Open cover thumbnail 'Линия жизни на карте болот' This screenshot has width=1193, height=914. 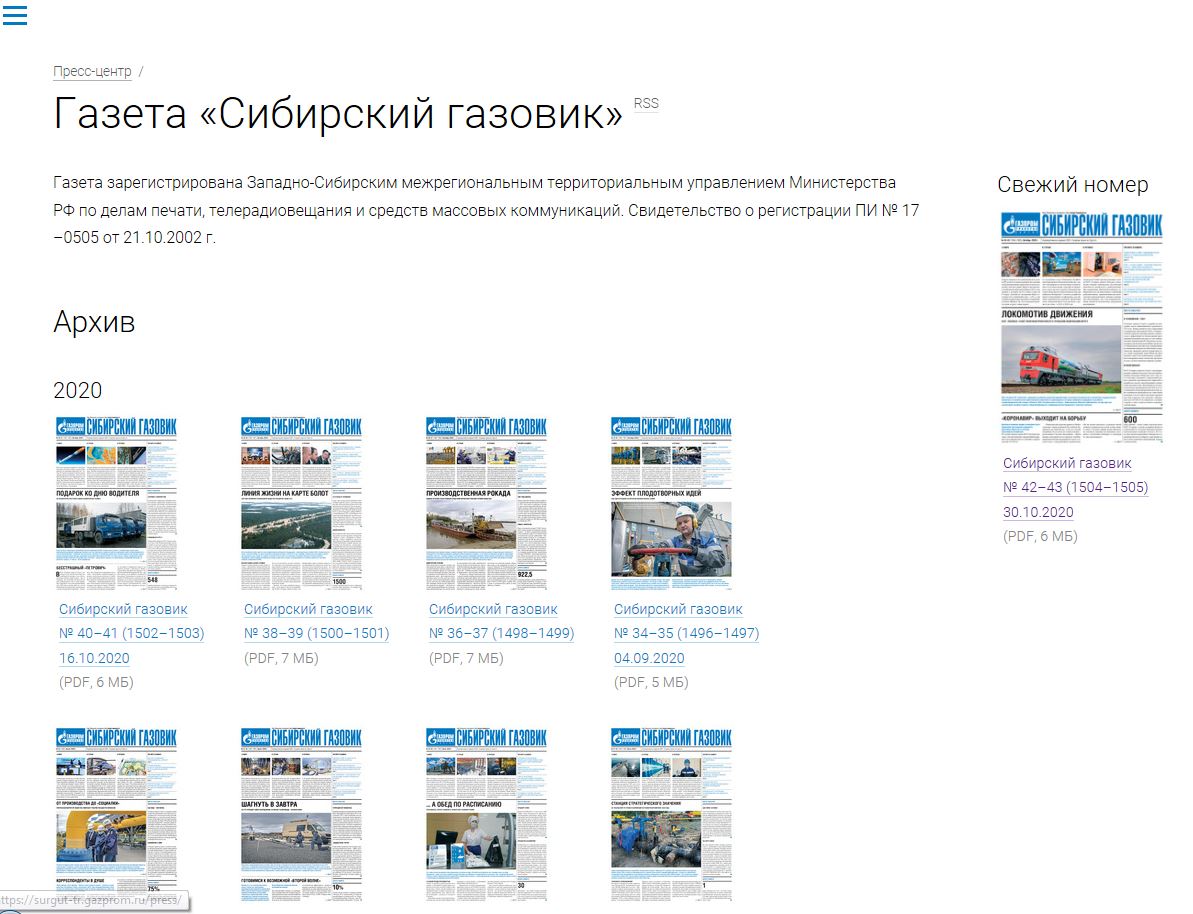coord(302,503)
